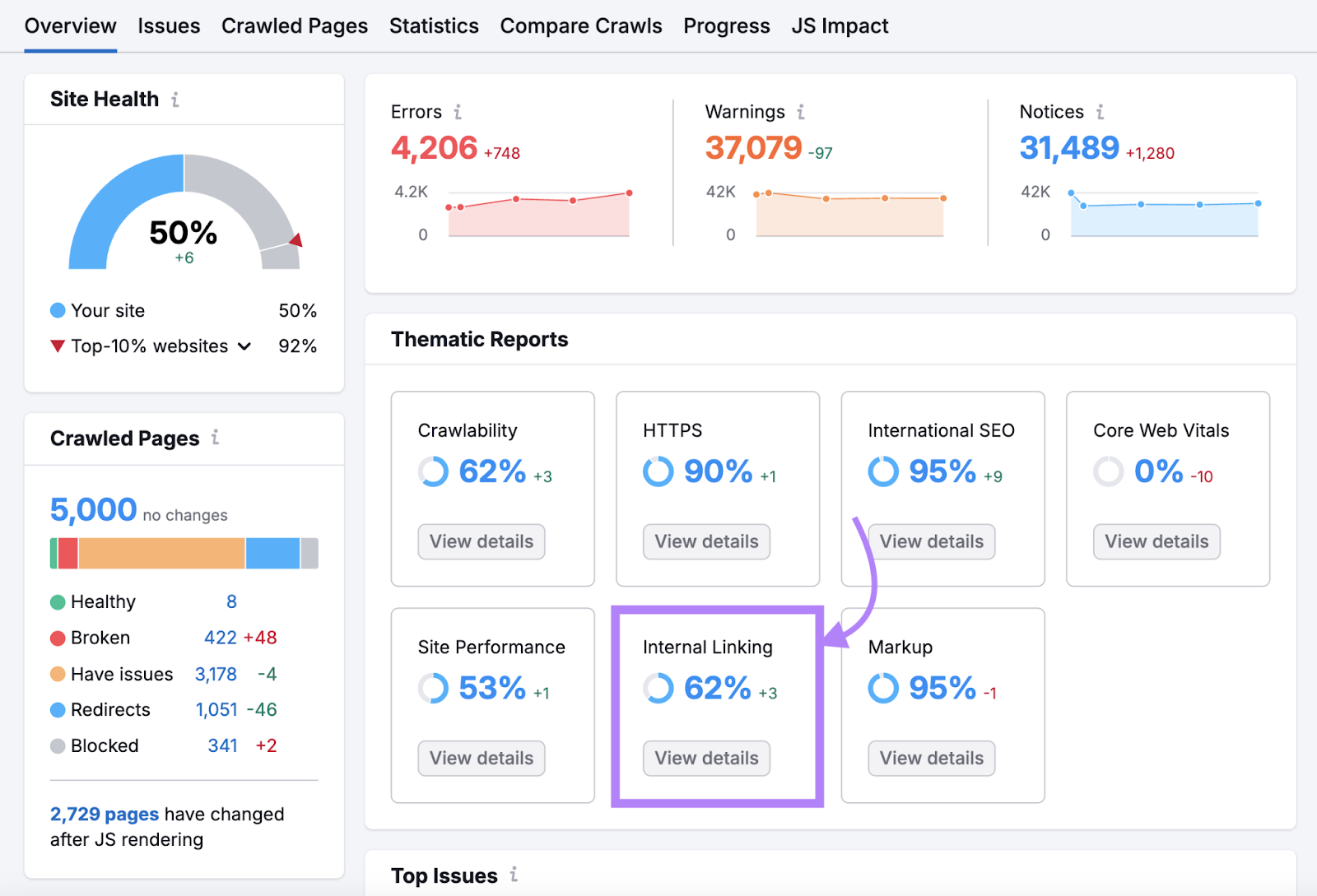The image size is (1317, 896).
Task: Click the HTTPS 90% score
Action: click(718, 471)
